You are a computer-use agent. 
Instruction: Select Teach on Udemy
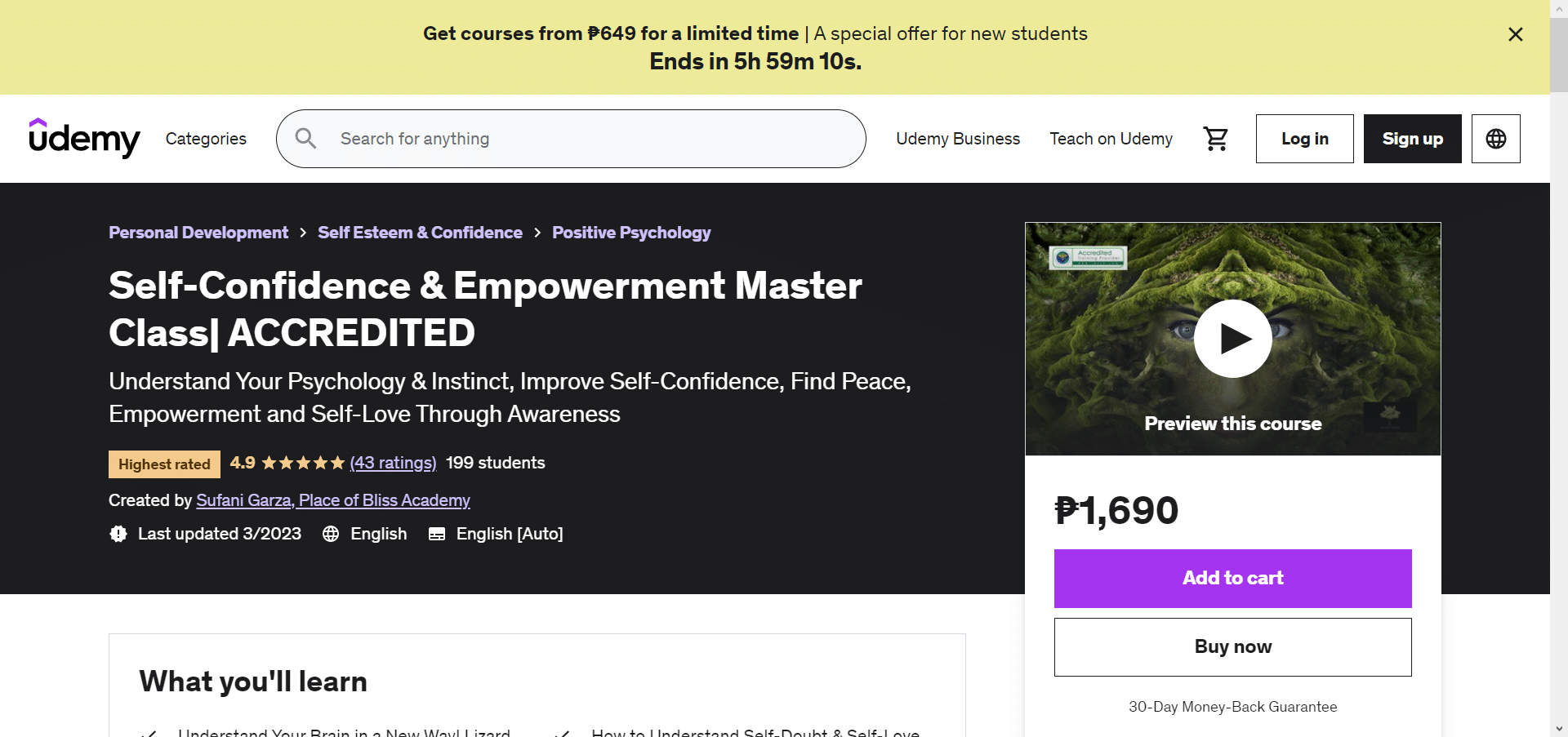(x=1111, y=138)
